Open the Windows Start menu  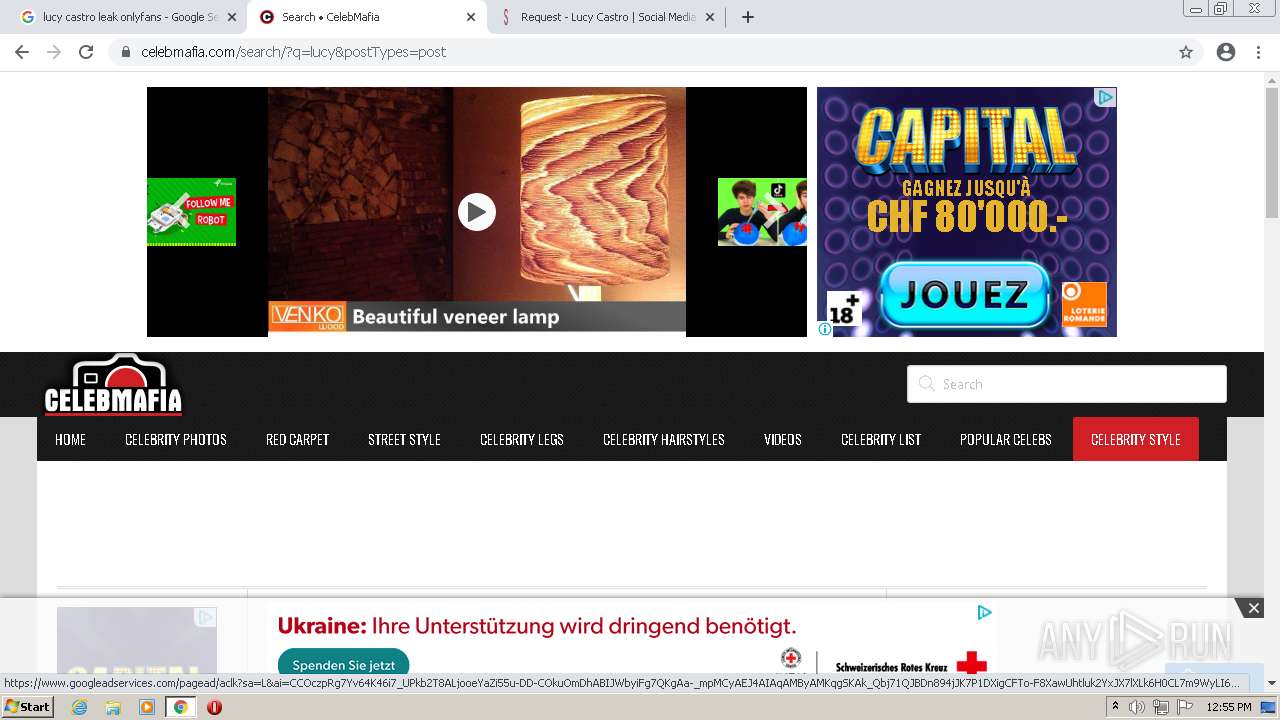(27, 707)
